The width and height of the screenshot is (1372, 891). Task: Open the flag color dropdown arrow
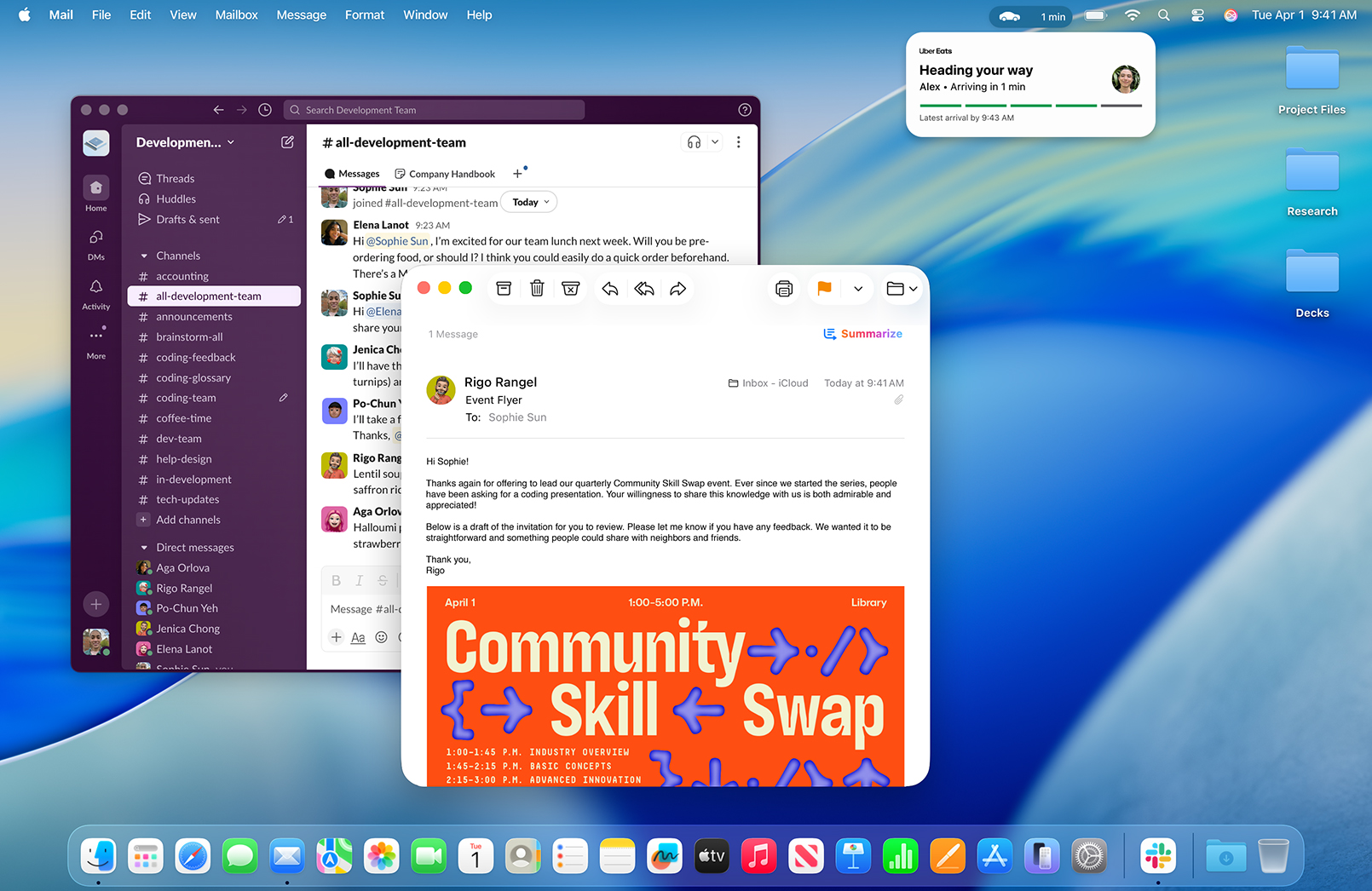(858, 289)
